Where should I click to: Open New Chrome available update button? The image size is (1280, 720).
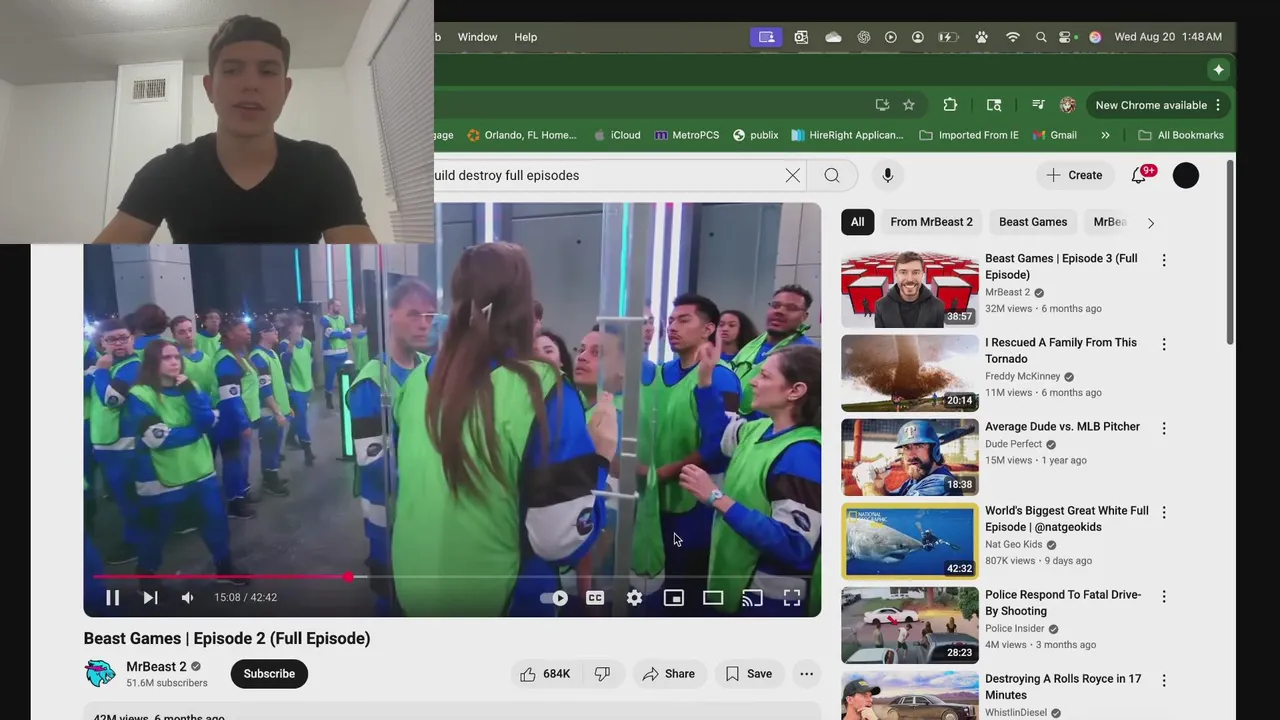[x=1158, y=105]
